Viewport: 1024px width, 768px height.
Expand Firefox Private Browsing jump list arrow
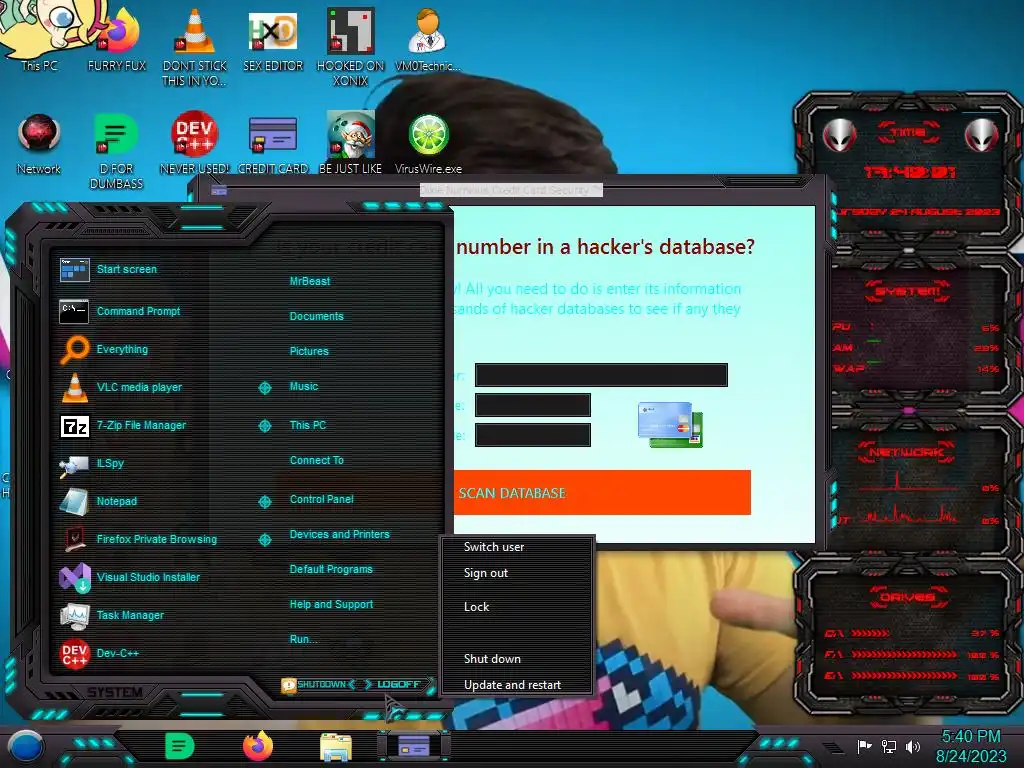click(264, 539)
